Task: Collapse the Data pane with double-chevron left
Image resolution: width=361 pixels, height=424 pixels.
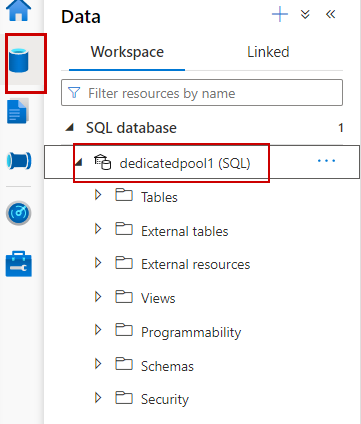Action: tap(330, 14)
